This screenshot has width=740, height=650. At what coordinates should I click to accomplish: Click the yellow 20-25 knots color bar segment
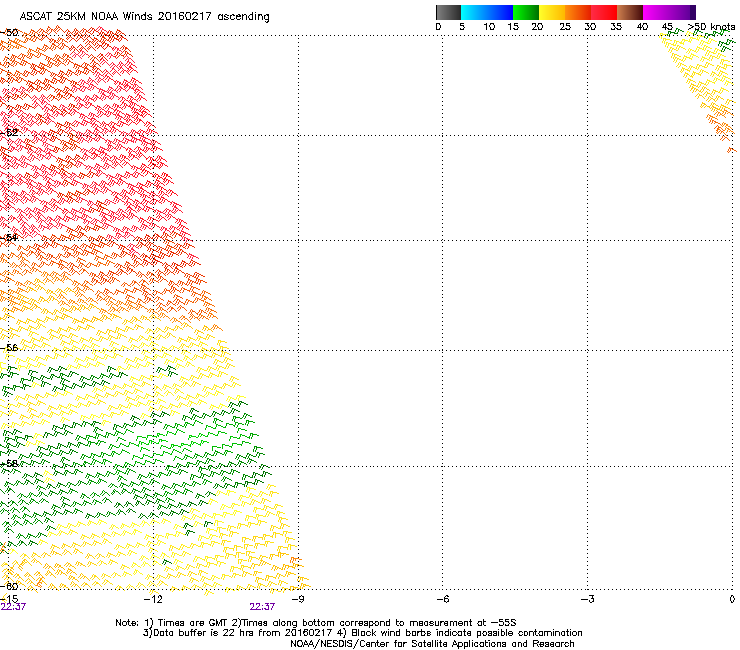tap(552, 12)
